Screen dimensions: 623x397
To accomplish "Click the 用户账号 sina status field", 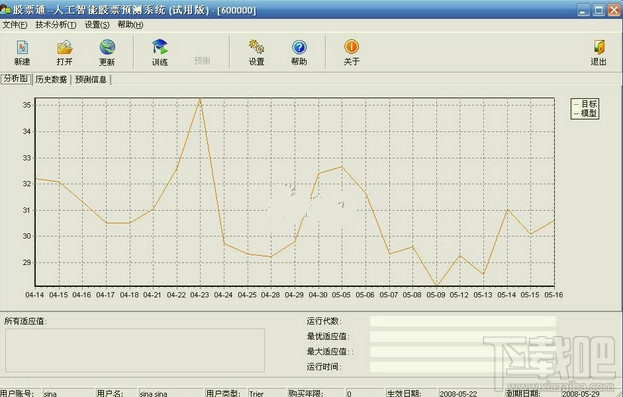I will pos(68,393).
